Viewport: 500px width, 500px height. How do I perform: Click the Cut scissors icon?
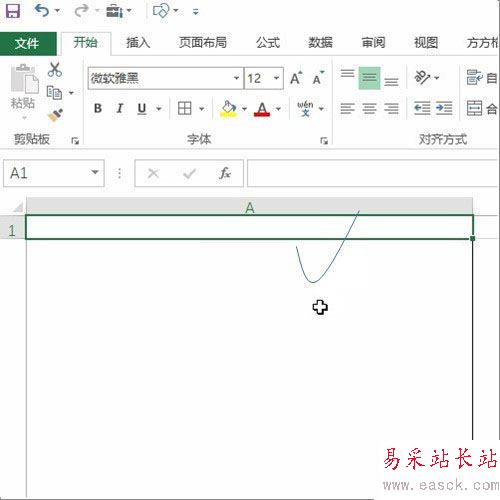pyautogui.click(x=55, y=70)
